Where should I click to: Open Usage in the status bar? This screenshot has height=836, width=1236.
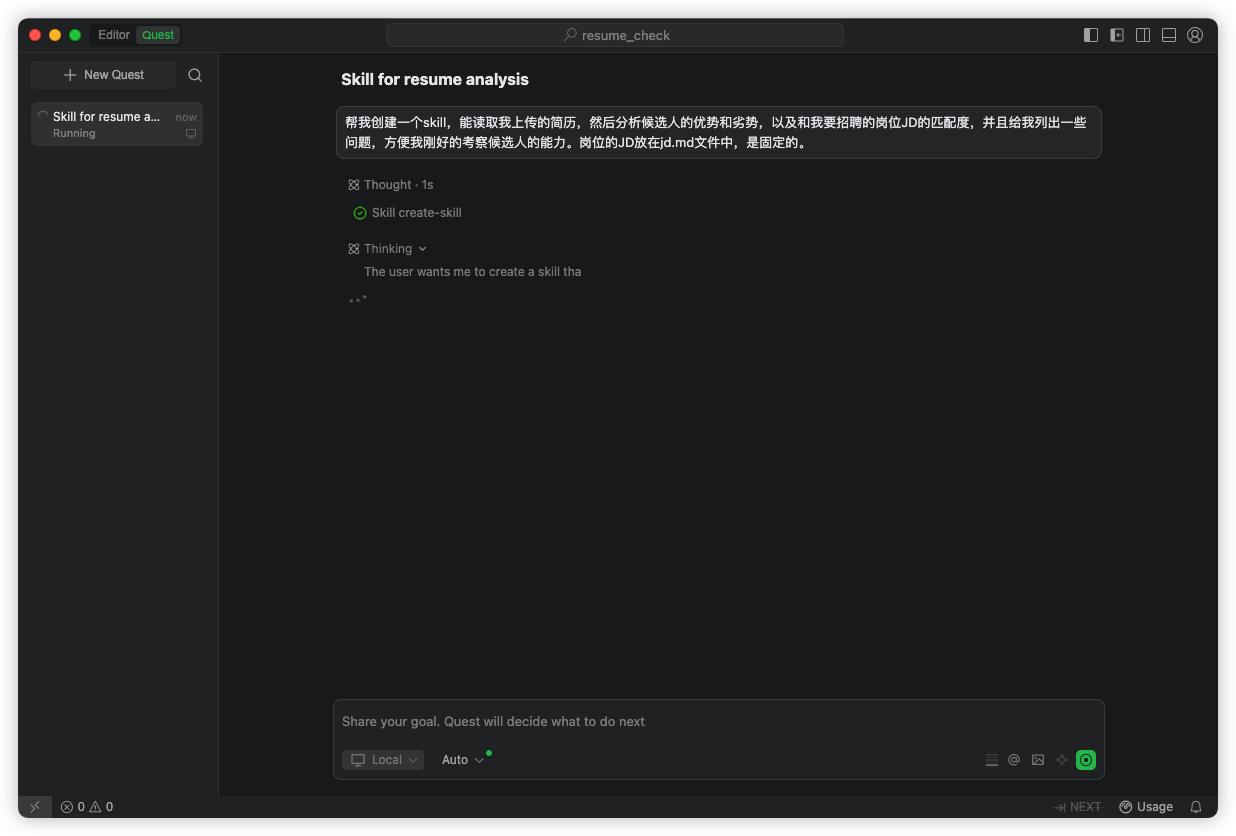(1146, 807)
